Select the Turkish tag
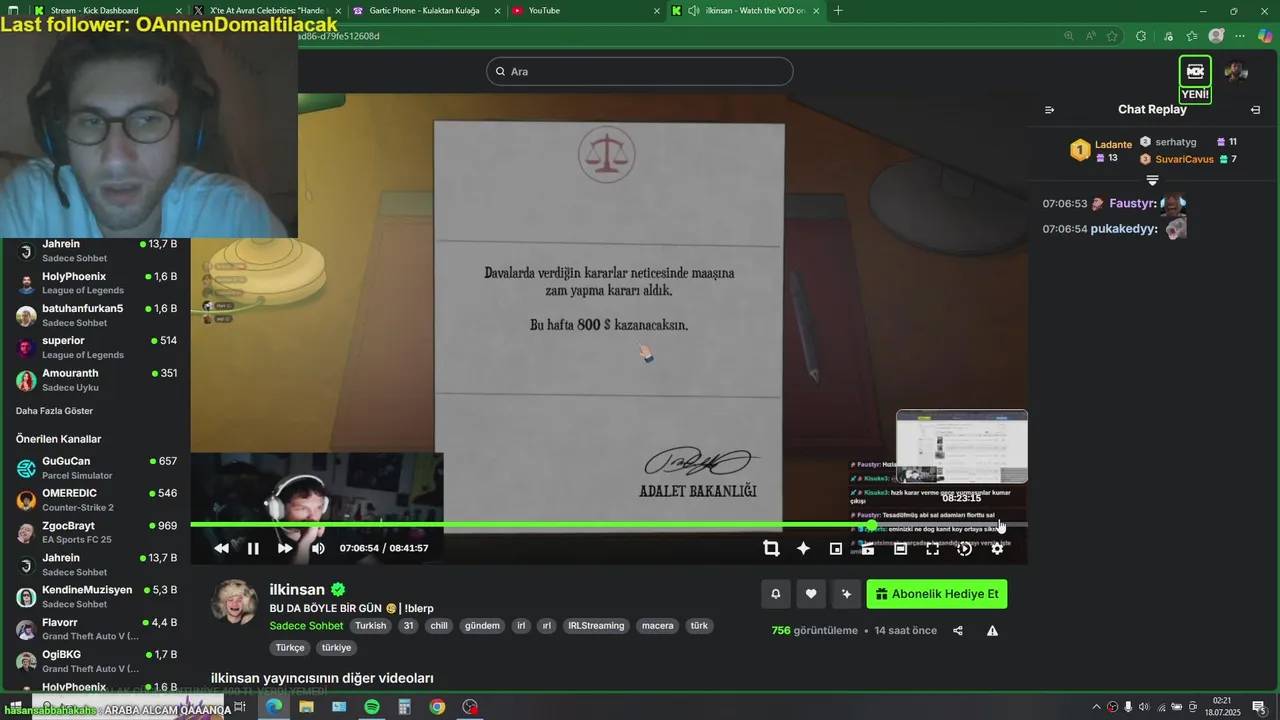The height and width of the screenshot is (720, 1280). tap(370, 626)
